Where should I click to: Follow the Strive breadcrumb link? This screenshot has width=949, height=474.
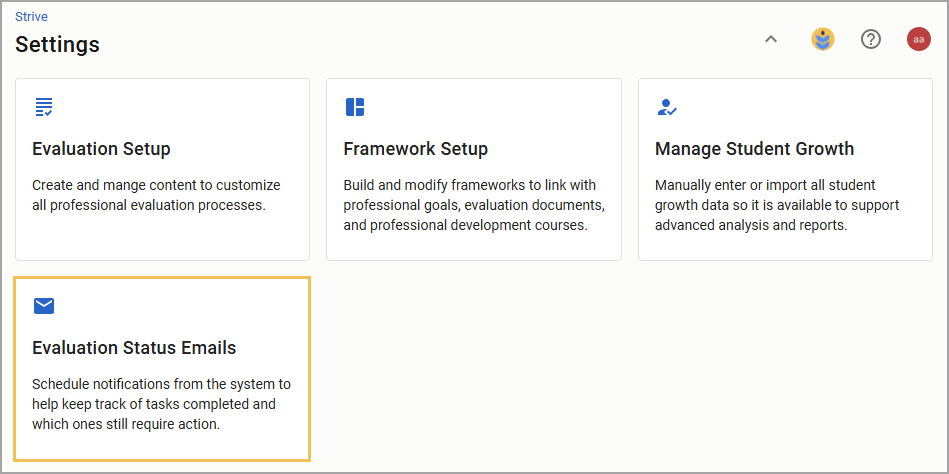(x=31, y=16)
